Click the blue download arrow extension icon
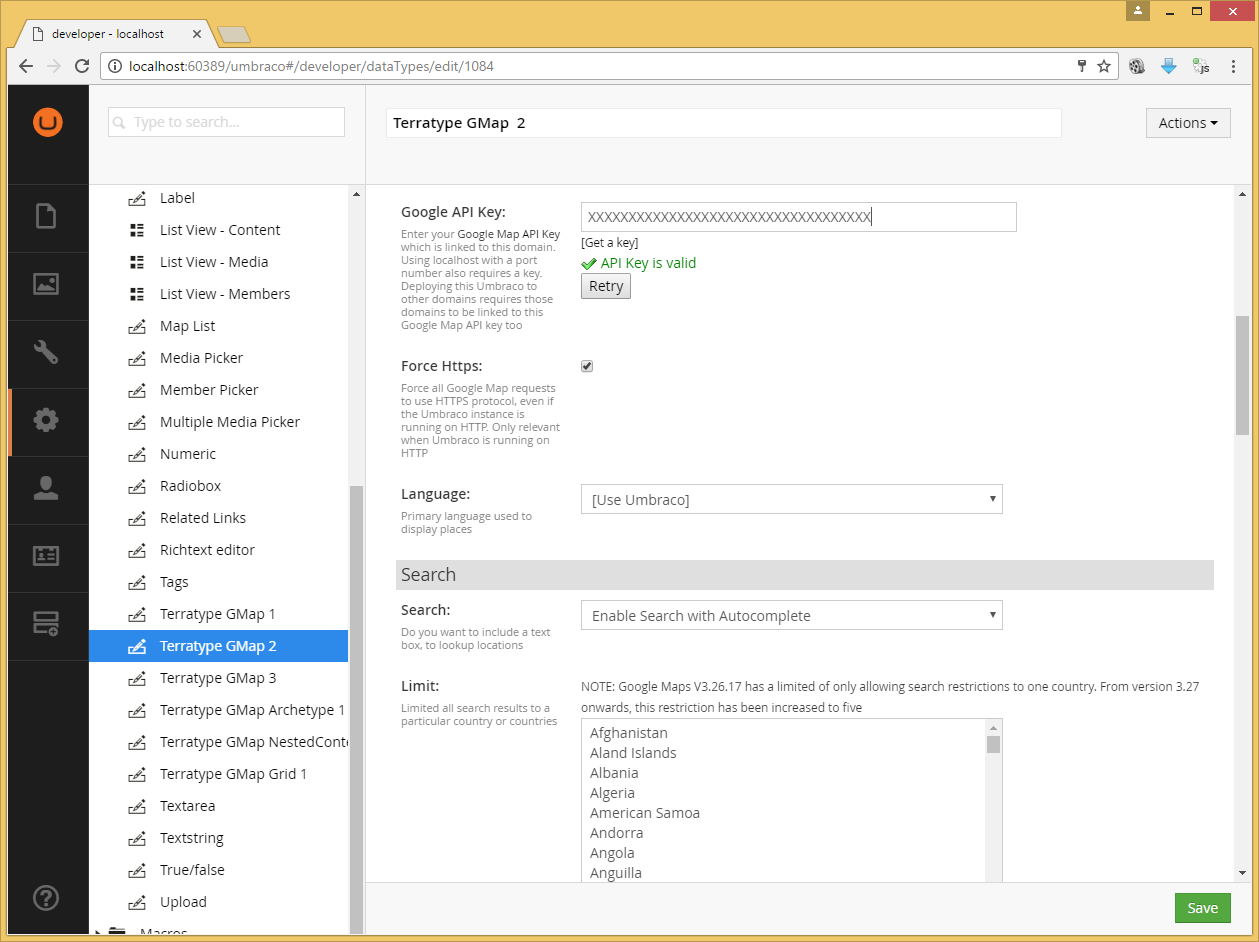 [x=1169, y=67]
